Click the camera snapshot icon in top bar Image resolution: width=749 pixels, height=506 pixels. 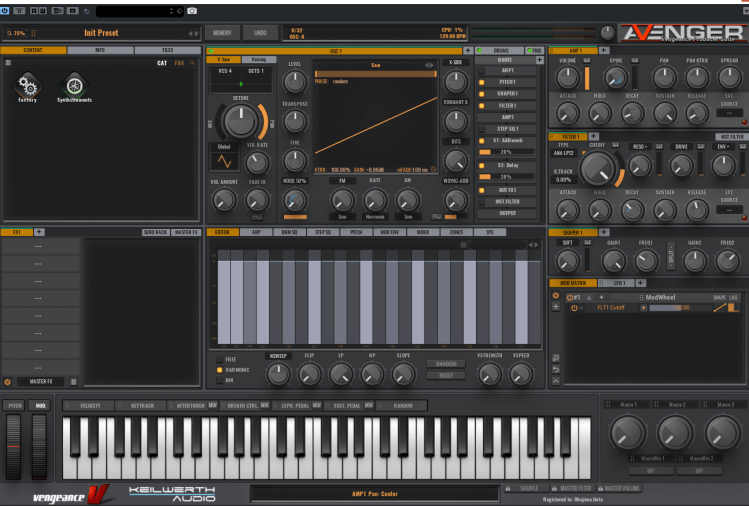(192, 11)
